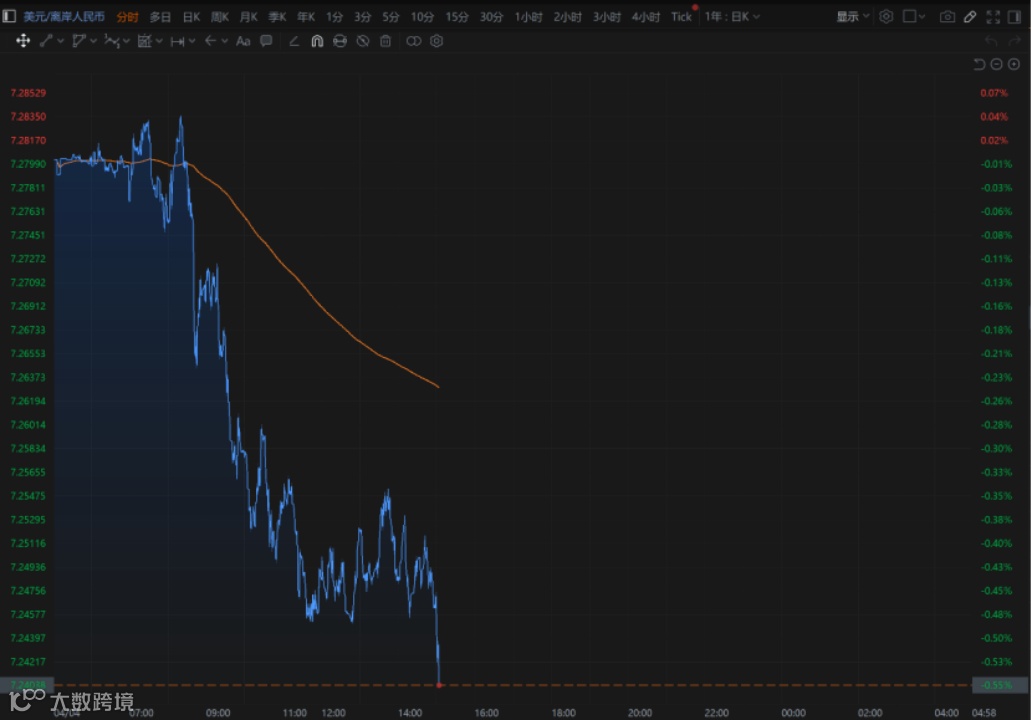Screen dimensions: 1032x720
Task: Take a chart snapshot with camera icon
Action: click(x=947, y=16)
